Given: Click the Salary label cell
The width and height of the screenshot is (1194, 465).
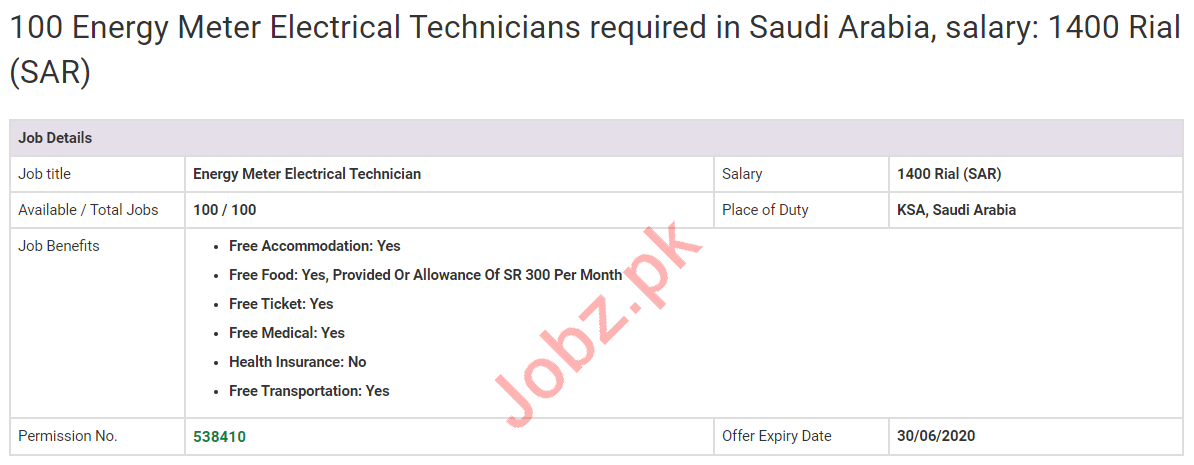Looking at the screenshot, I should pyautogui.click(x=742, y=174).
